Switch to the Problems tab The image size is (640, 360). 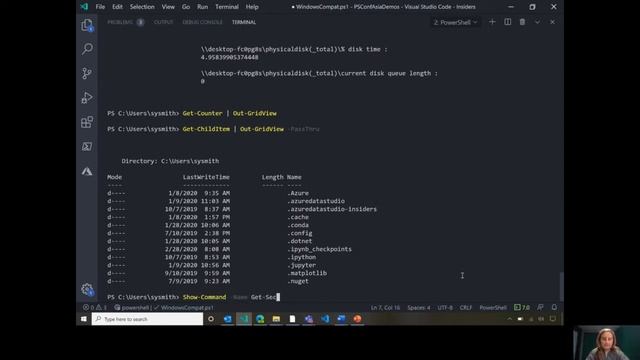[125, 22]
